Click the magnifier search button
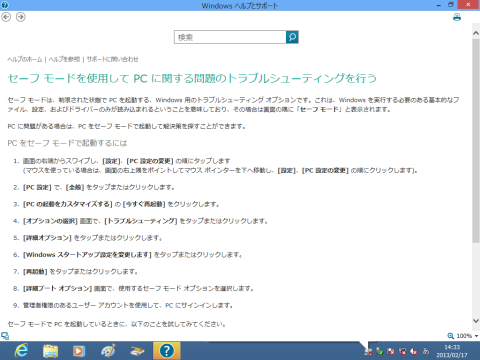Image resolution: width=480 pixels, height=360 pixels. (292, 37)
